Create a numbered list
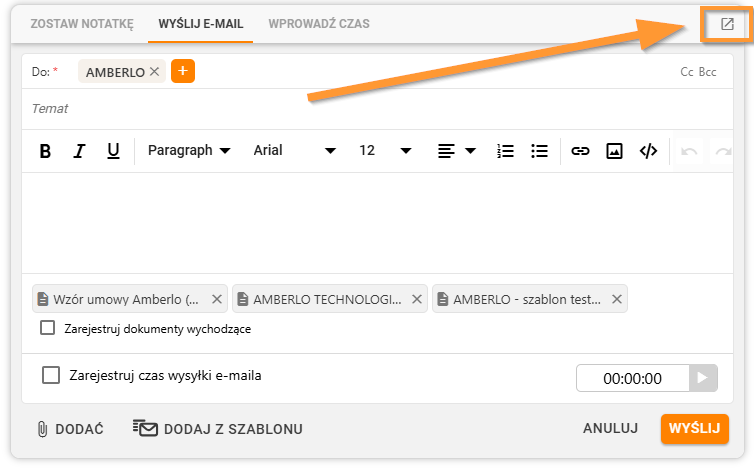The image size is (754, 468). tap(505, 151)
